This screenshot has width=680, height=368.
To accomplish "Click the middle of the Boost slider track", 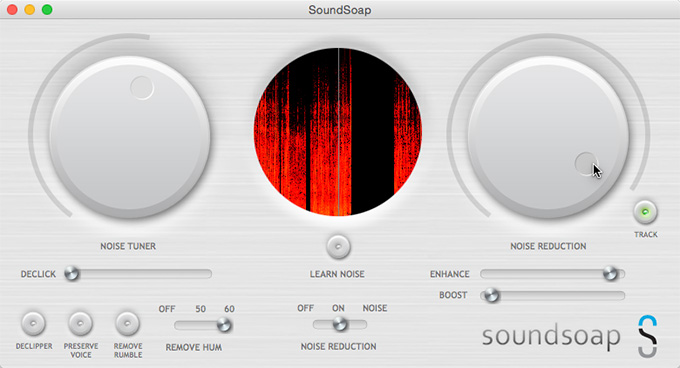I will 552,296.
